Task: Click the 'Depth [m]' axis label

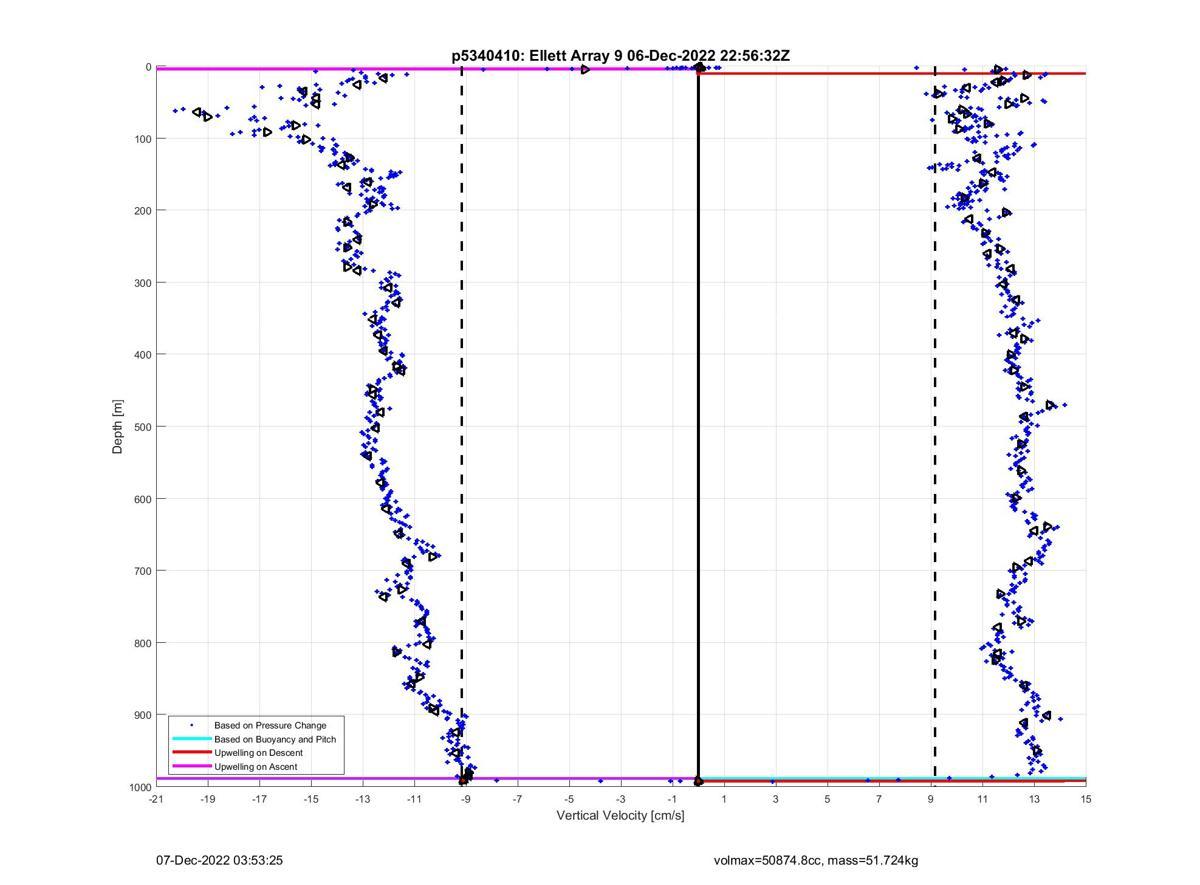Action: 118,427
